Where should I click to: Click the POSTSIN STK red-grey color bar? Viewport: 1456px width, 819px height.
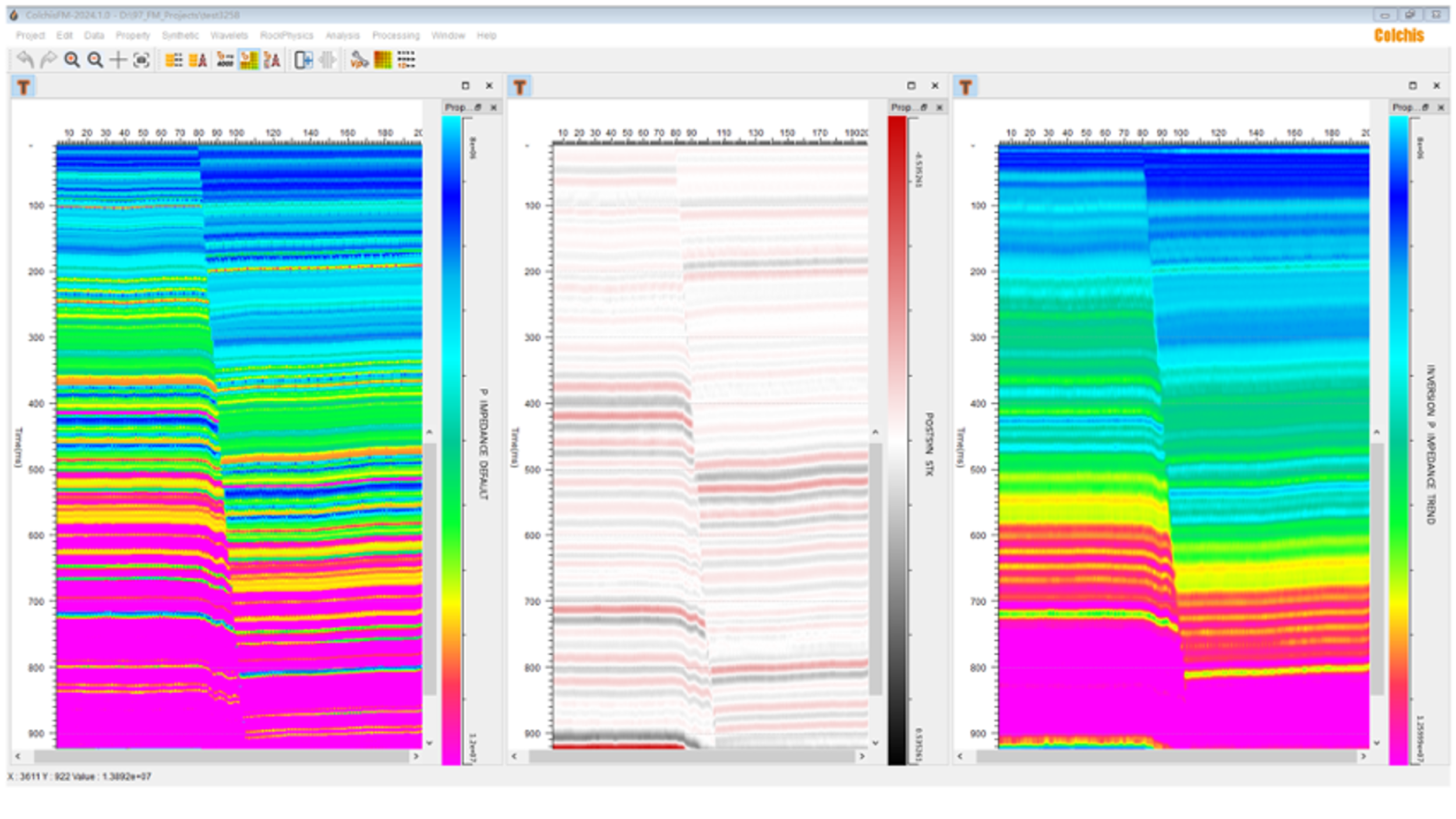click(897, 440)
